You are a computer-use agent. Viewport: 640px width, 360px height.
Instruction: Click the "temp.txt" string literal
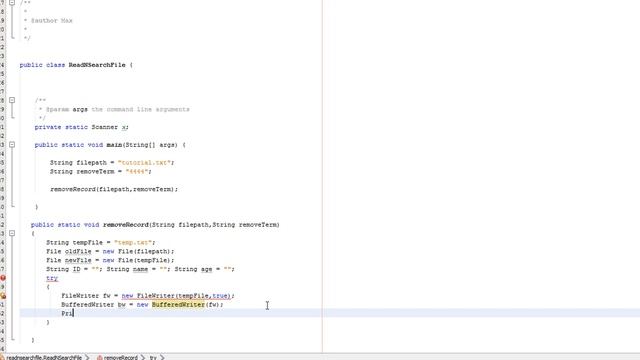tap(133, 242)
